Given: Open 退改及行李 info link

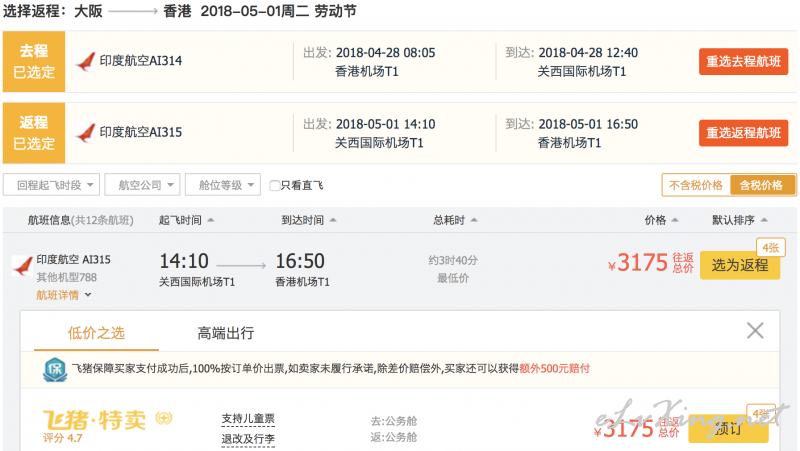Looking at the screenshot, I should [x=248, y=439].
